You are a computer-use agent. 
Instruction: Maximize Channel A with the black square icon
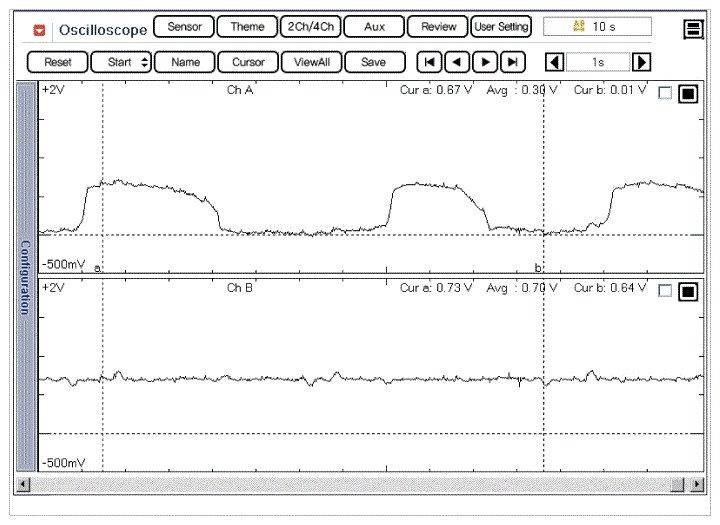click(x=687, y=94)
